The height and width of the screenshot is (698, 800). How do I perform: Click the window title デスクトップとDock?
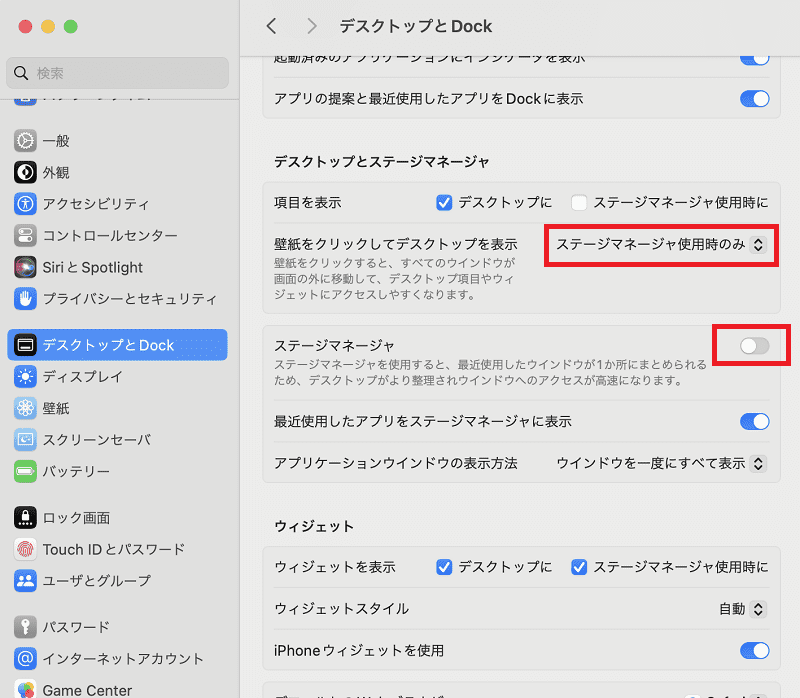(415, 26)
